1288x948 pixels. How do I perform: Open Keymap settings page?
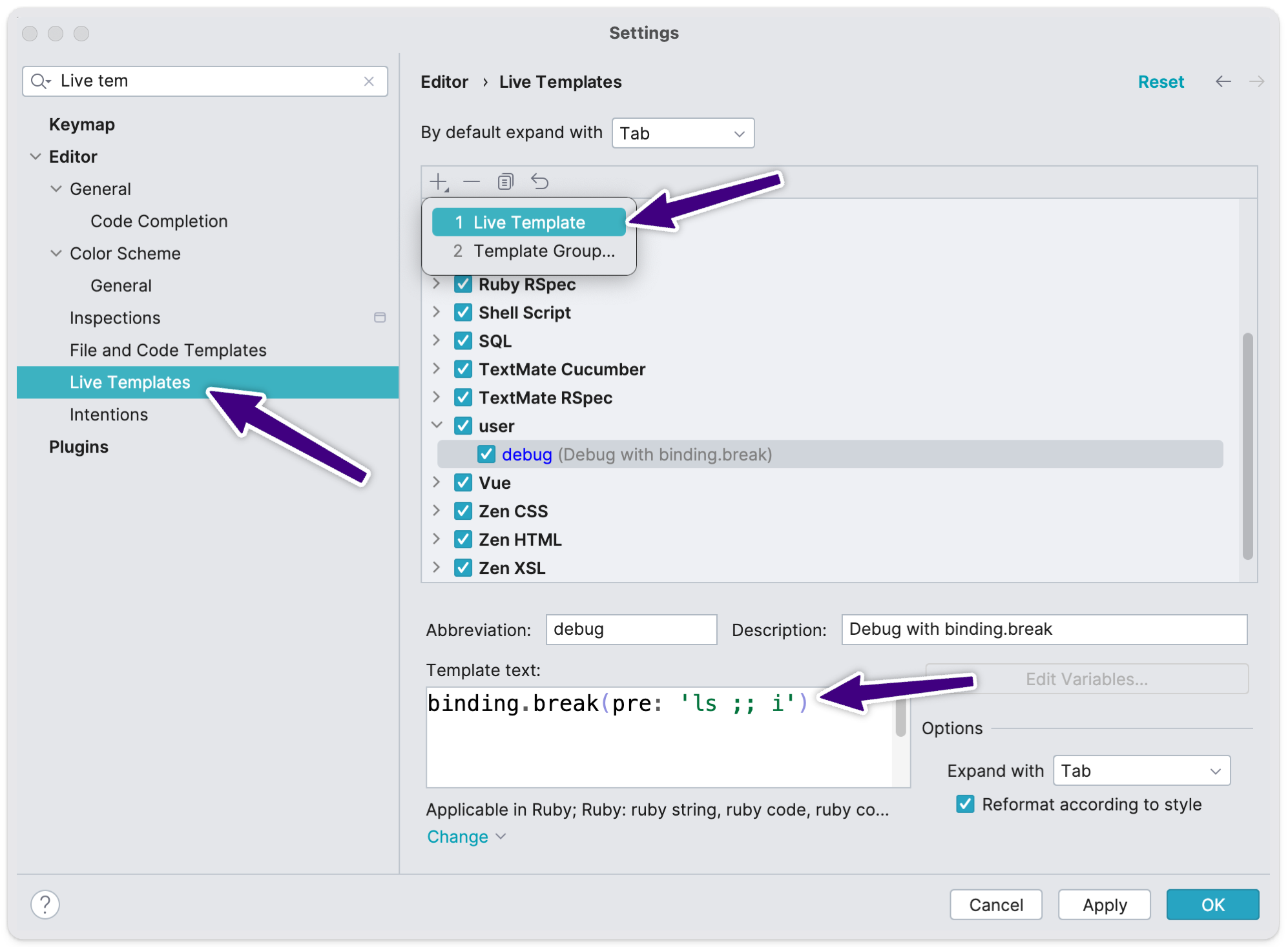82,125
